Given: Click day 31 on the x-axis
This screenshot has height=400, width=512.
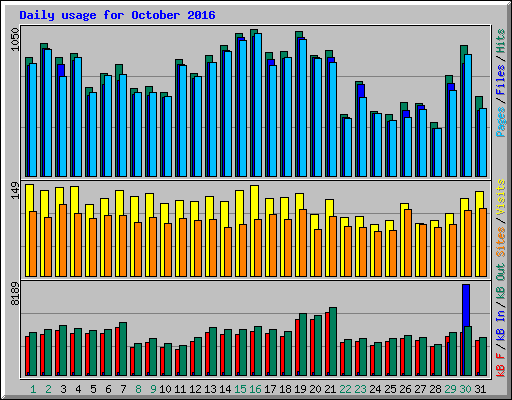Looking at the screenshot, I should (480, 389).
